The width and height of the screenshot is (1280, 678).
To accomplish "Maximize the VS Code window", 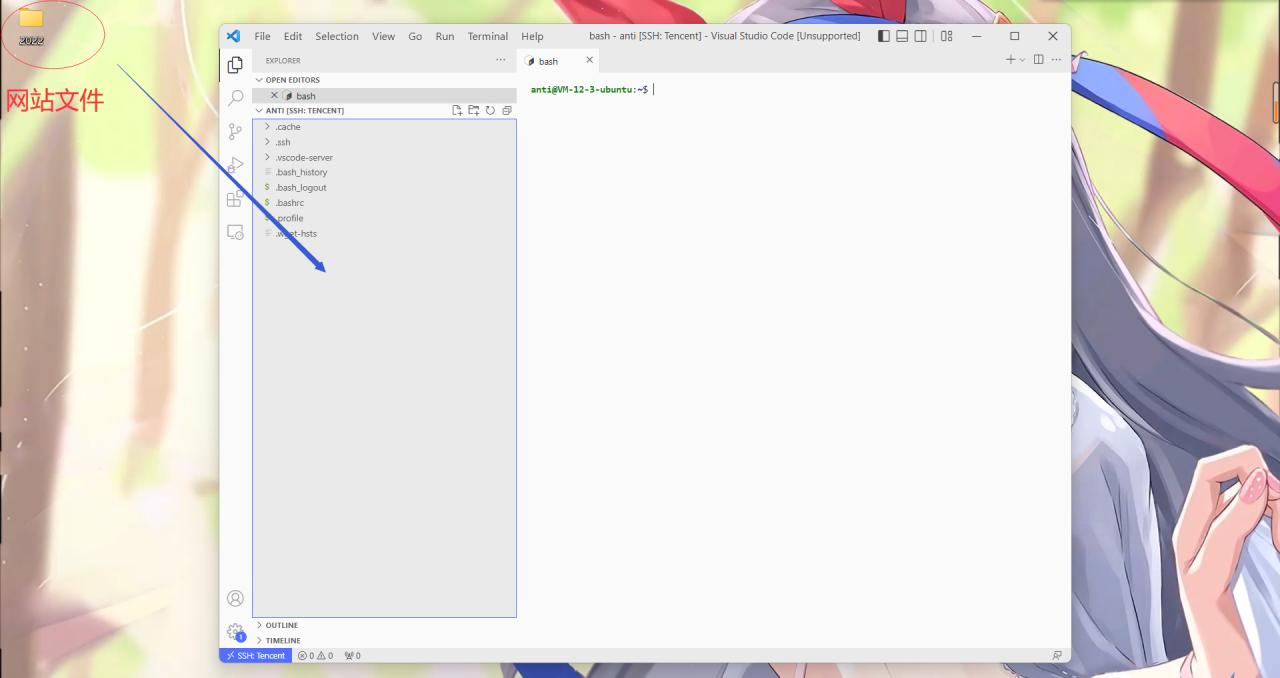I will tap(1014, 36).
